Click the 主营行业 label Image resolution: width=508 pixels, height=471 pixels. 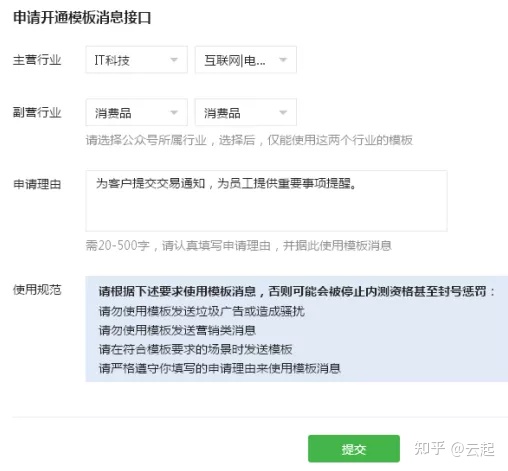pos(37,60)
